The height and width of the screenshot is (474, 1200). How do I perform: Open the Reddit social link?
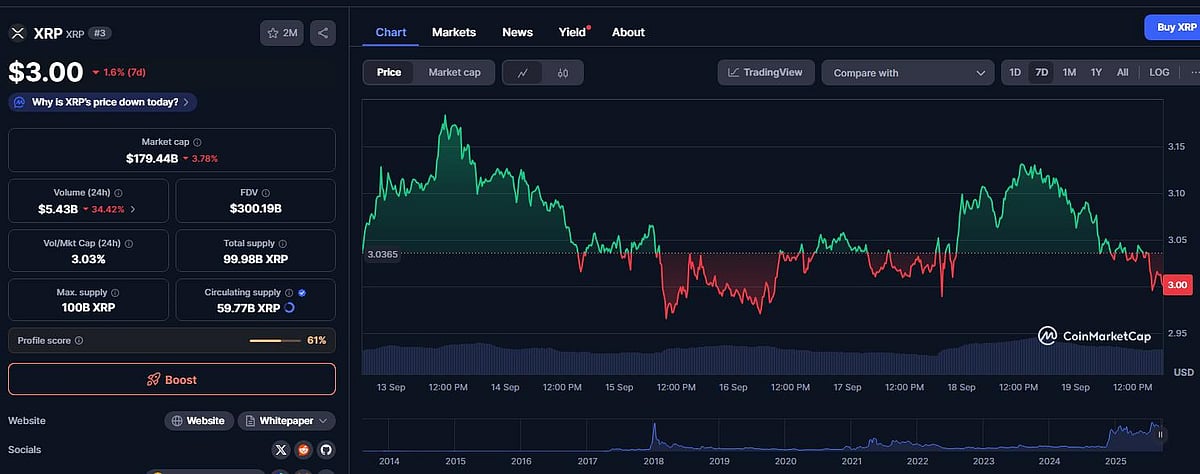(303, 450)
